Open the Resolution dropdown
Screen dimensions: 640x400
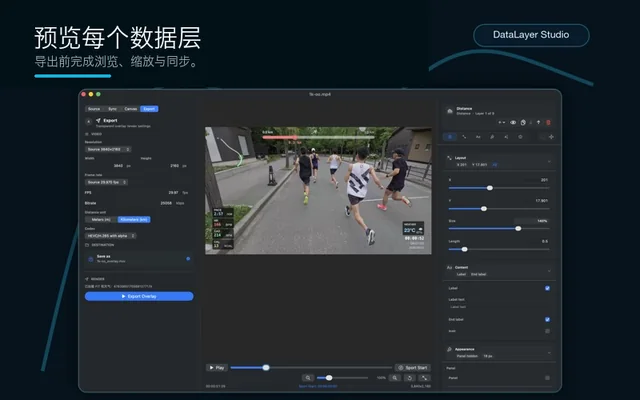[108, 149]
